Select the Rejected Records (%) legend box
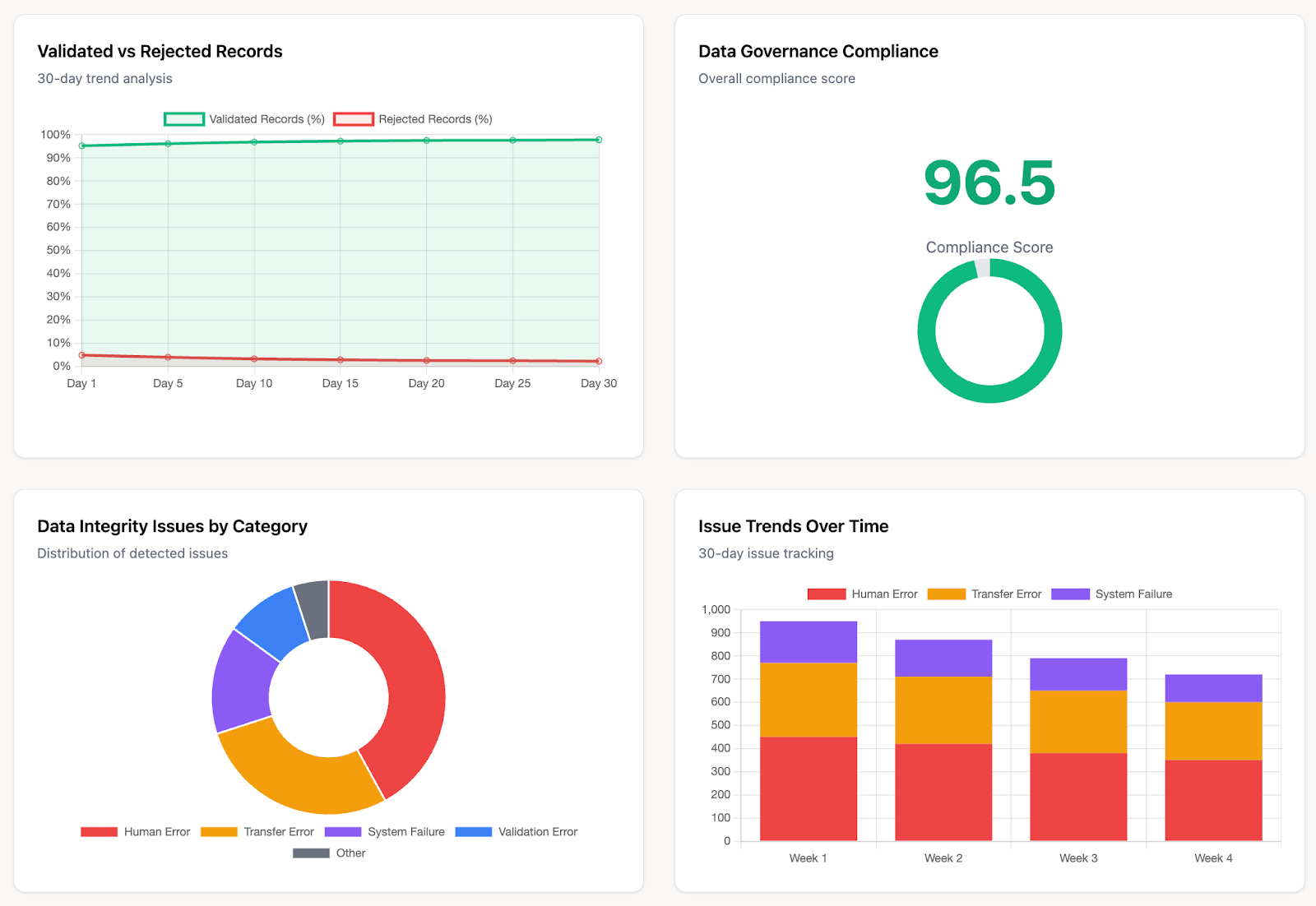This screenshot has width=1316, height=906. (352, 118)
